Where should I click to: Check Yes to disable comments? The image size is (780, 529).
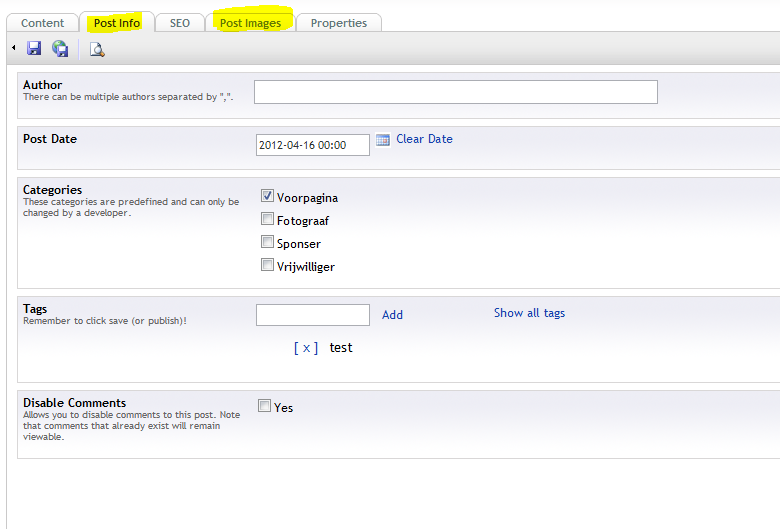[264, 406]
